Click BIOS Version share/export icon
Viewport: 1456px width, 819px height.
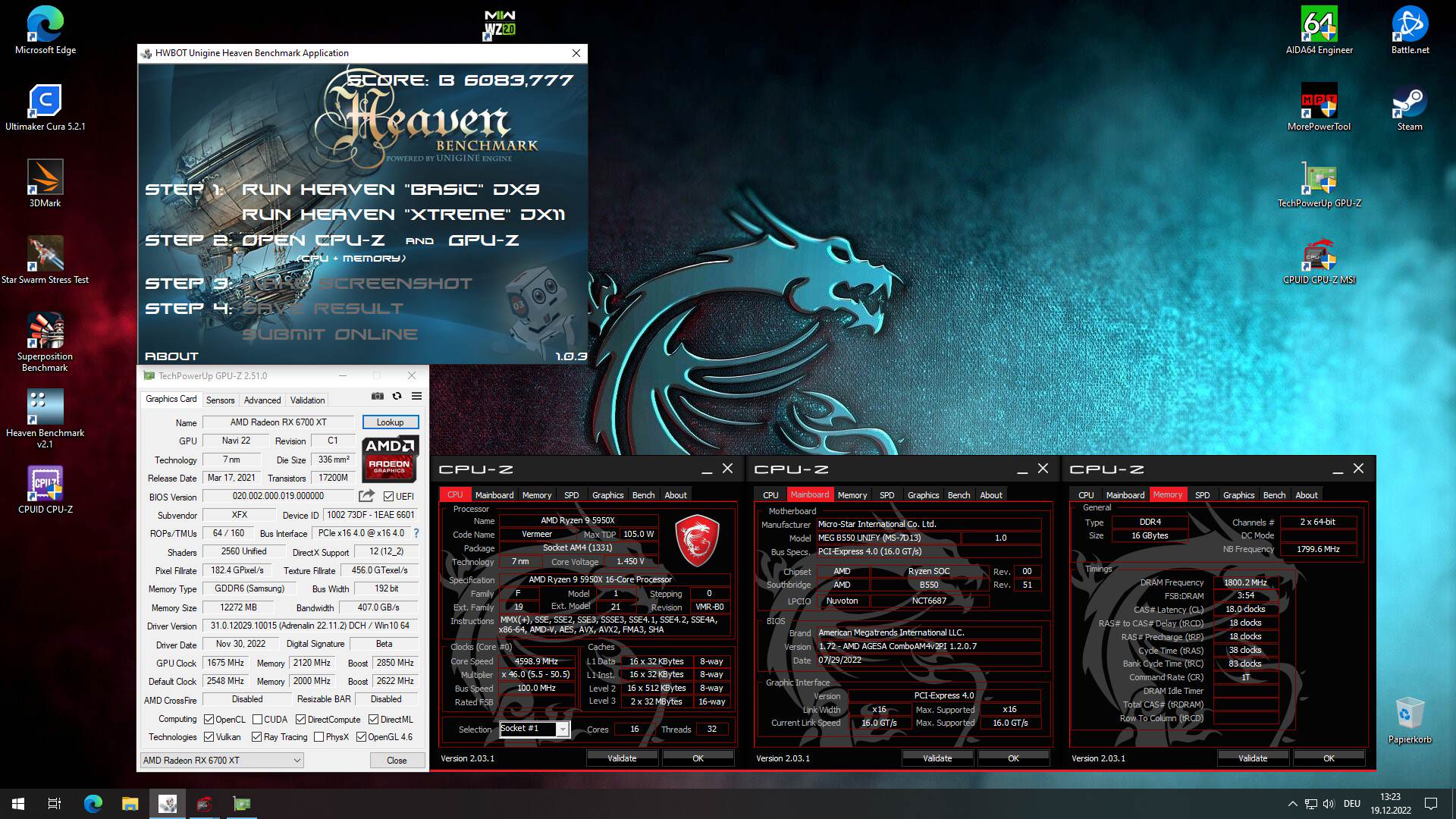pyautogui.click(x=366, y=496)
